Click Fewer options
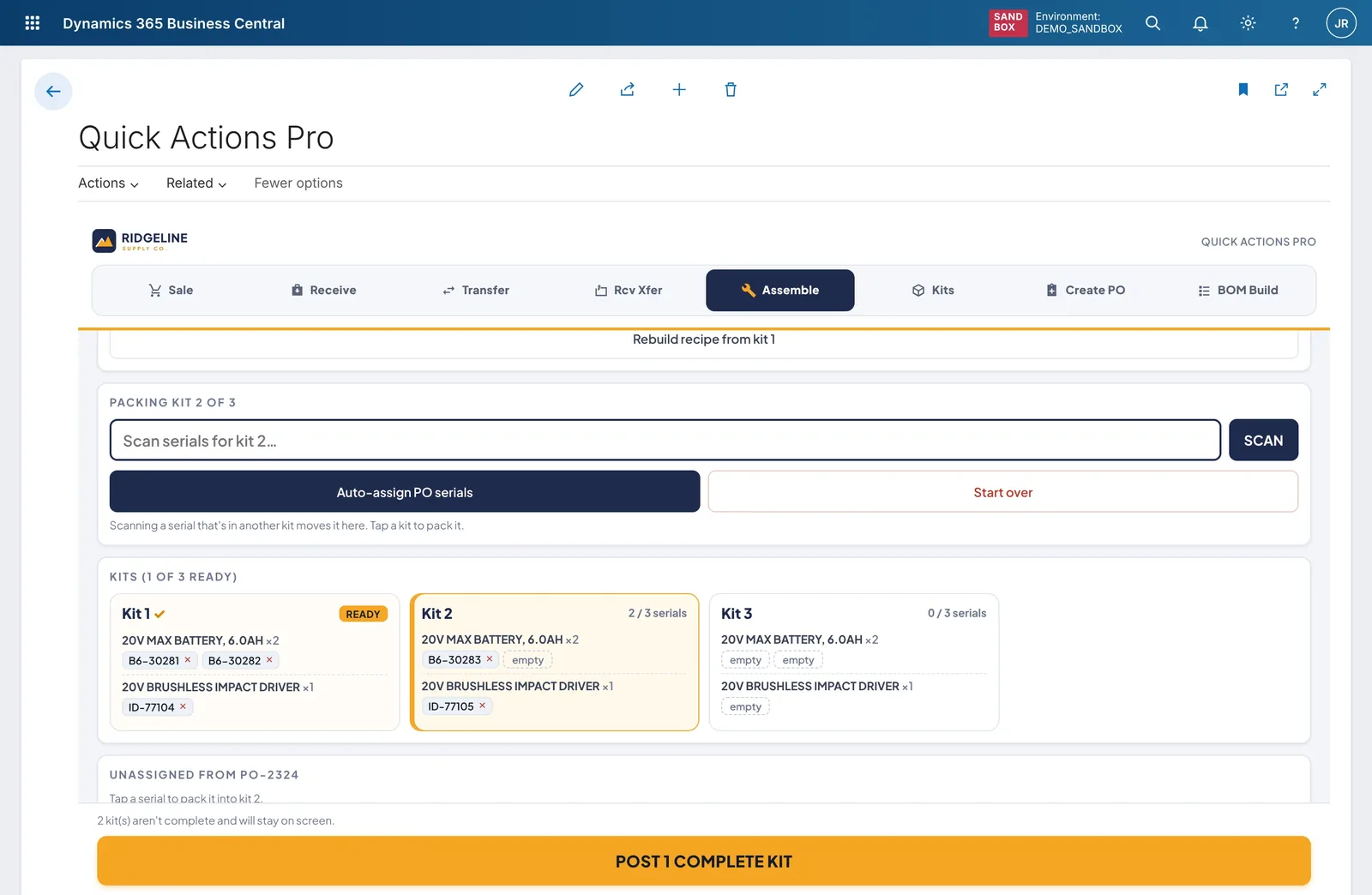The width and height of the screenshot is (1372, 895). (x=298, y=183)
